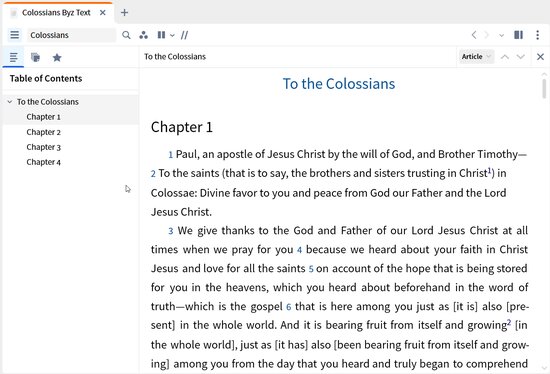550x374 pixels.
Task: Click the parallel resources double-slash icon
Action: [185, 35]
